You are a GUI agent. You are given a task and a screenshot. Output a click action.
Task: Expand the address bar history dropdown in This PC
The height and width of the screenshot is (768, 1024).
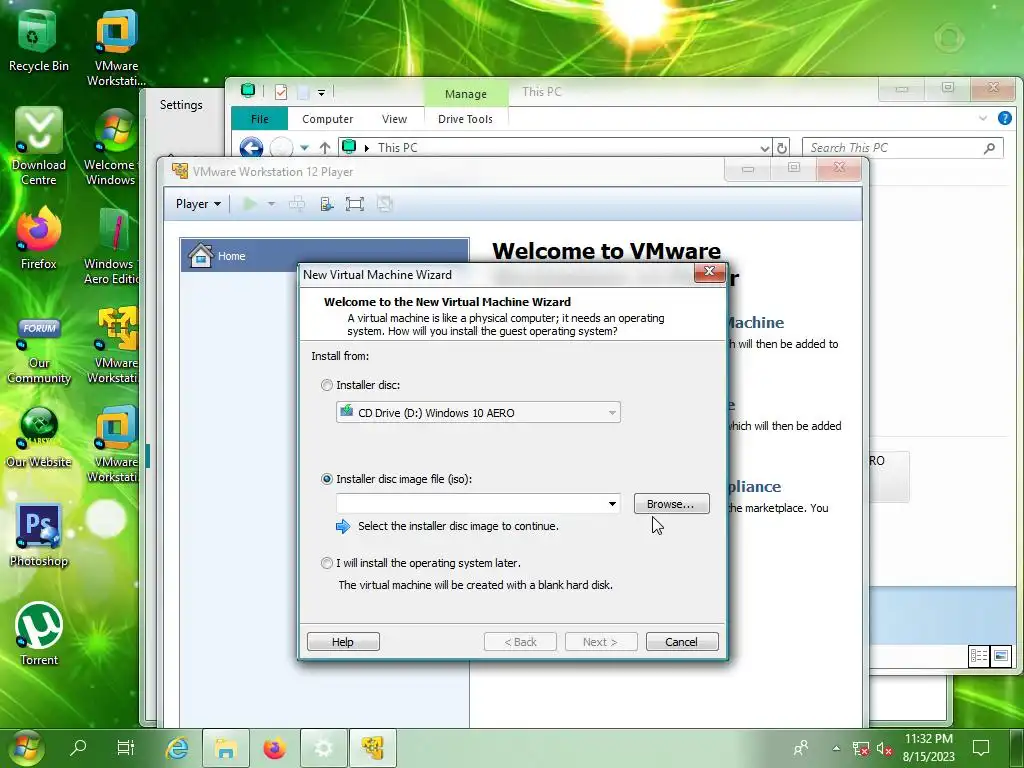pos(765,148)
